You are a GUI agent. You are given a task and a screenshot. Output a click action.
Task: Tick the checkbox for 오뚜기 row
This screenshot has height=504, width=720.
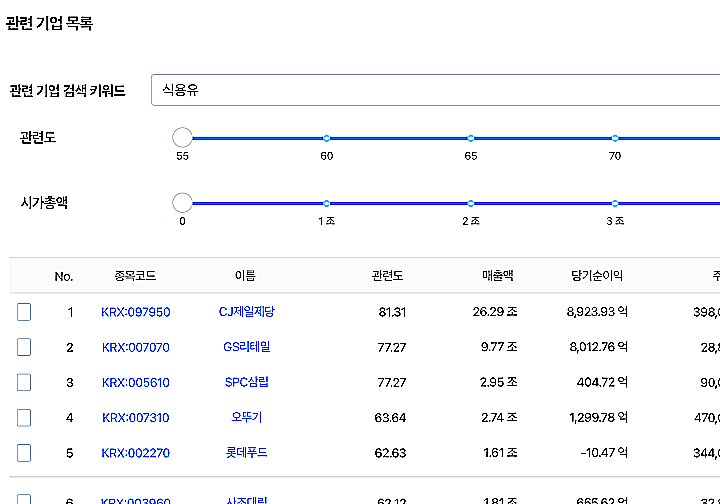coord(24,418)
